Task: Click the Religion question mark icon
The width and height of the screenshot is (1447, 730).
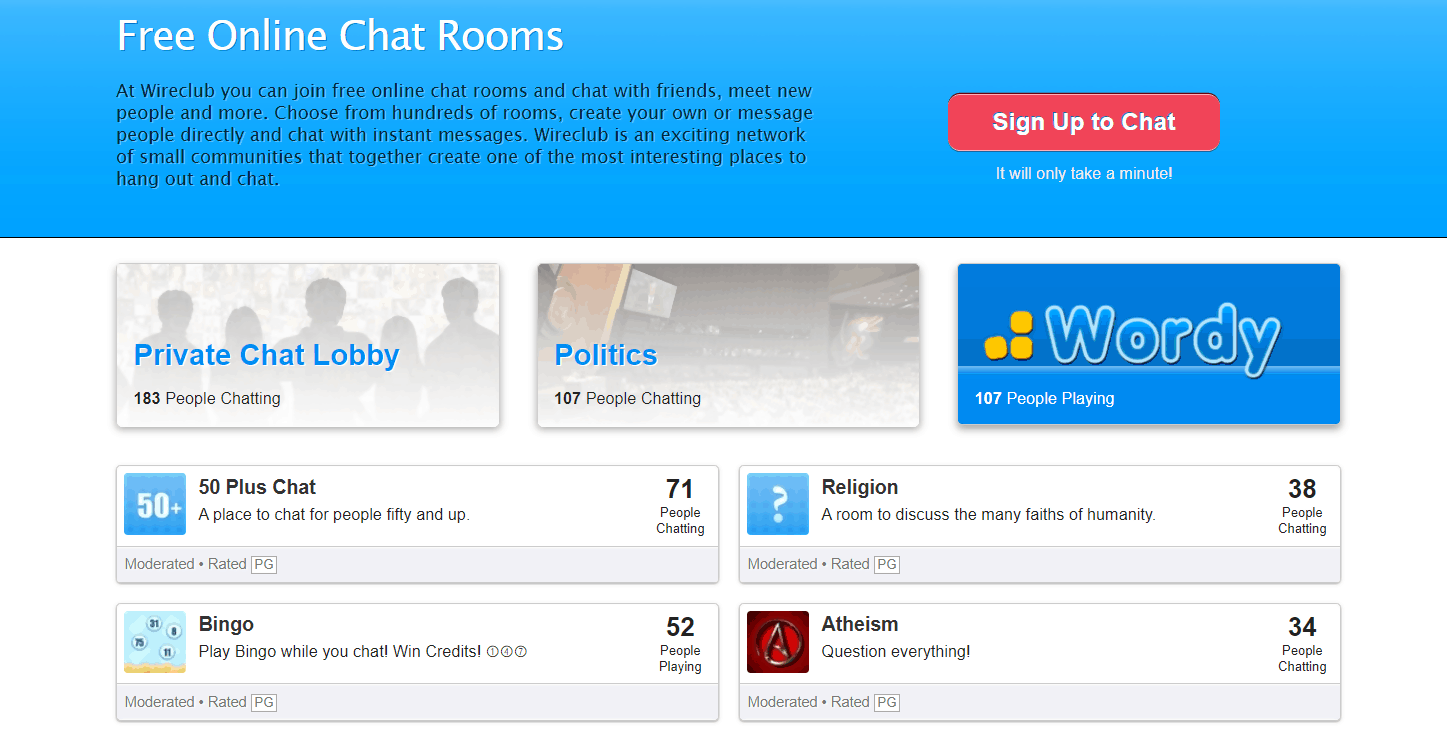Action: click(x=778, y=504)
